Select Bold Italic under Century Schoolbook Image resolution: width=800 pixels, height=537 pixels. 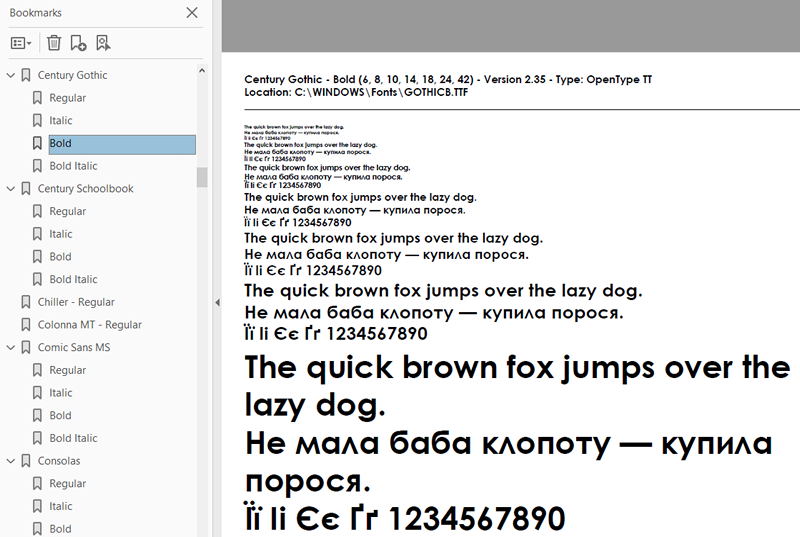[73, 279]
